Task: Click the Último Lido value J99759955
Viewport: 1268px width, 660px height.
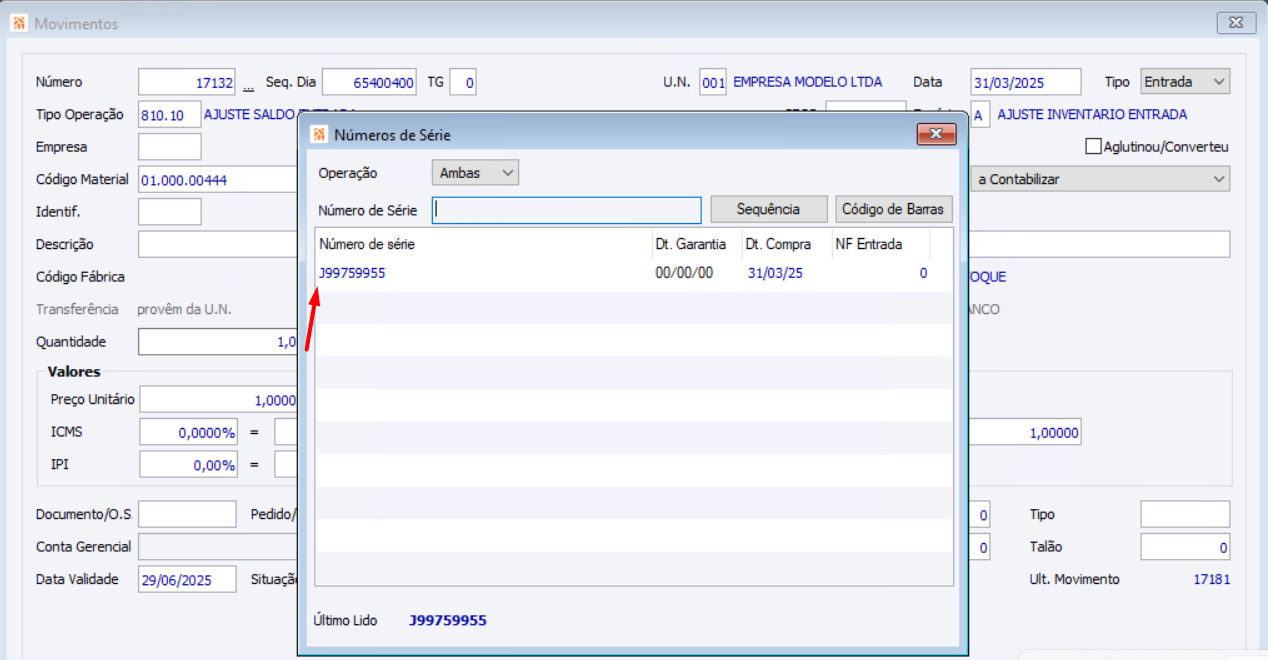Action: [x=448, y=620]
